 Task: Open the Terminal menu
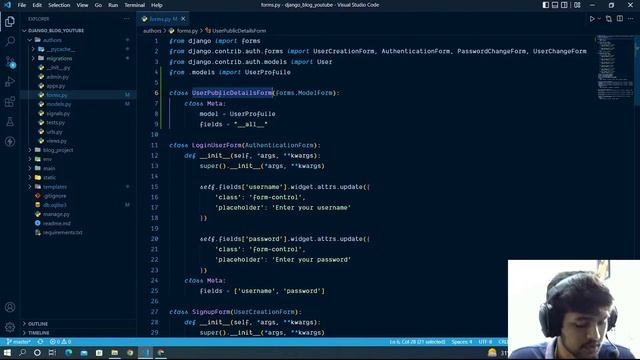[x=135, y=5]
